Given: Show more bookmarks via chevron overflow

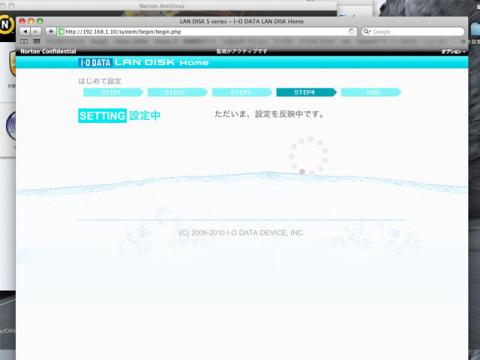Looking at the screenshot, I should point(463,42).
